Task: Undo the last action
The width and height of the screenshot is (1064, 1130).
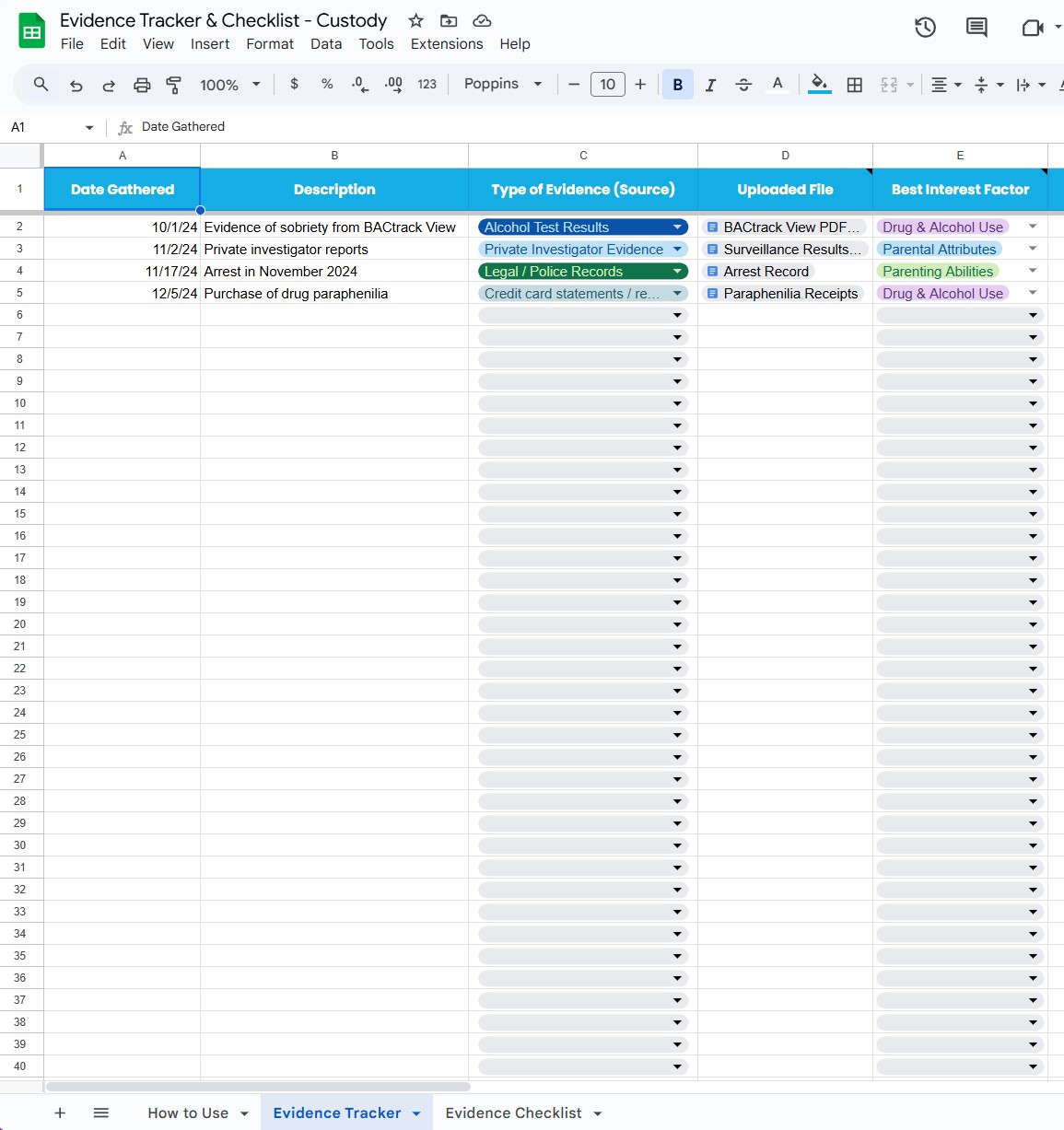Action: (76, 85)
